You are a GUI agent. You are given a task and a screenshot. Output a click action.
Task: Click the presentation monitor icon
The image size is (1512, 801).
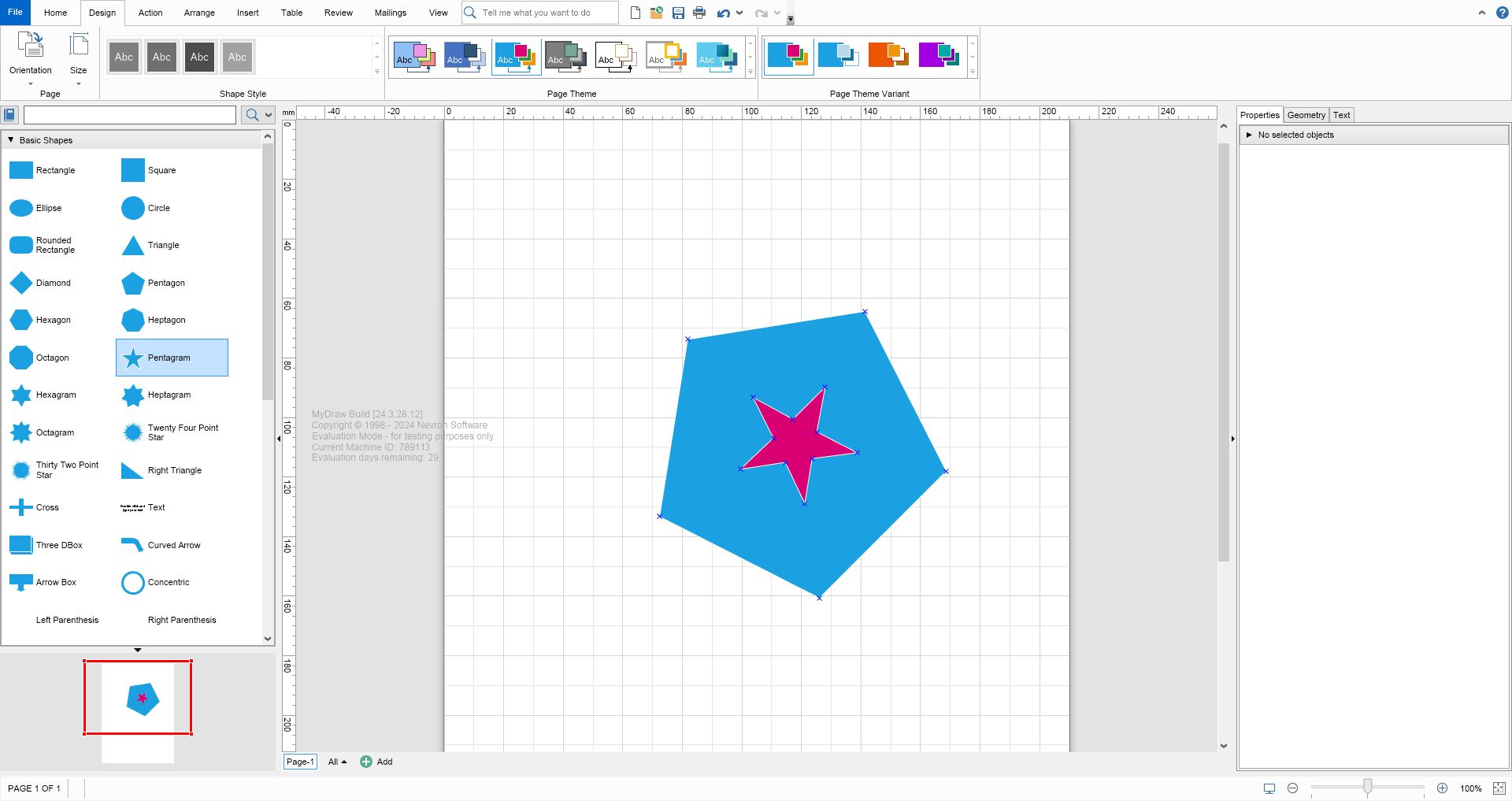pyautogui.click(x=1269, y=788)
